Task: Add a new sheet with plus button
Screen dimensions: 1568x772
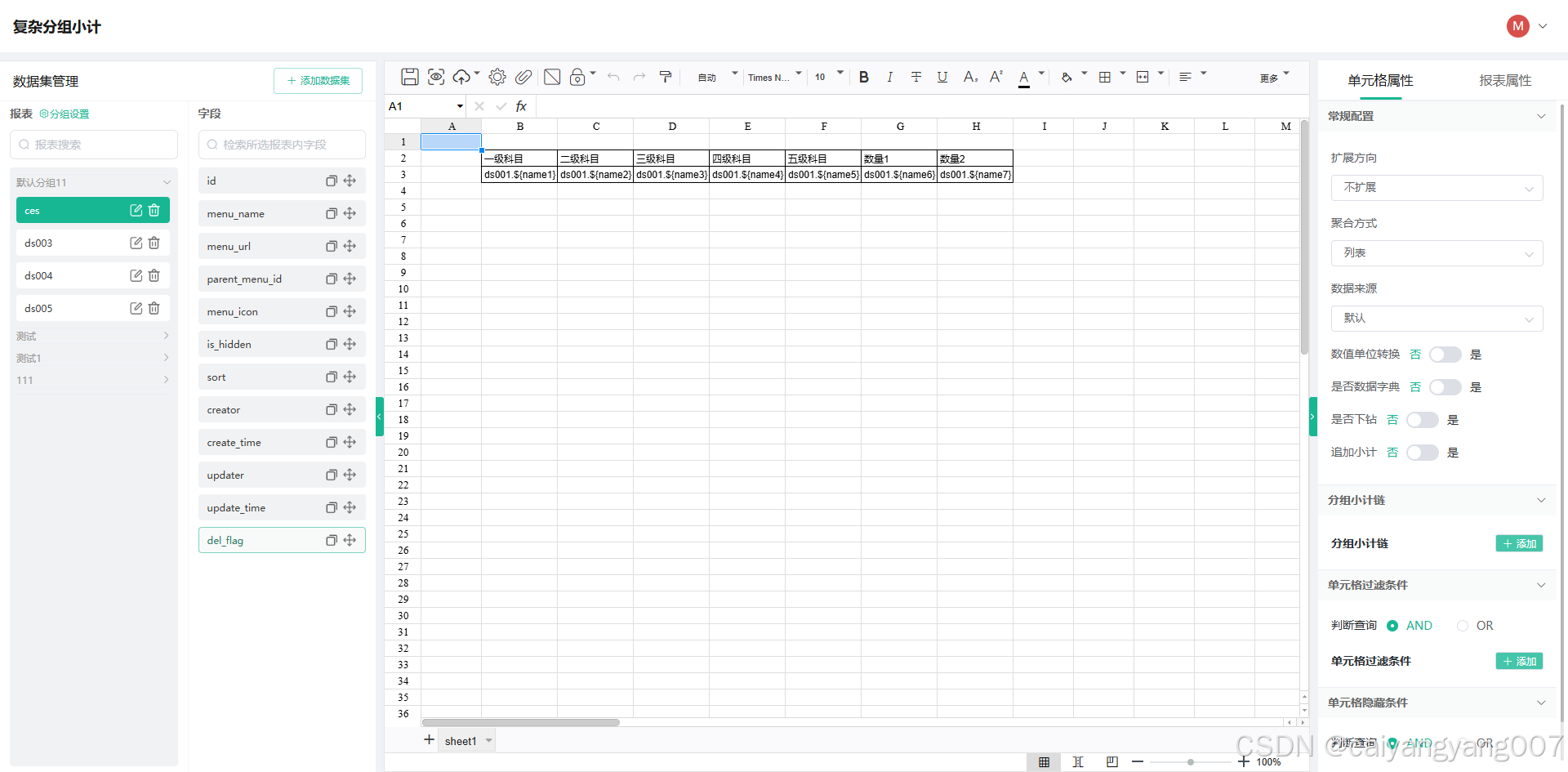Action: [x=429, y=739]
